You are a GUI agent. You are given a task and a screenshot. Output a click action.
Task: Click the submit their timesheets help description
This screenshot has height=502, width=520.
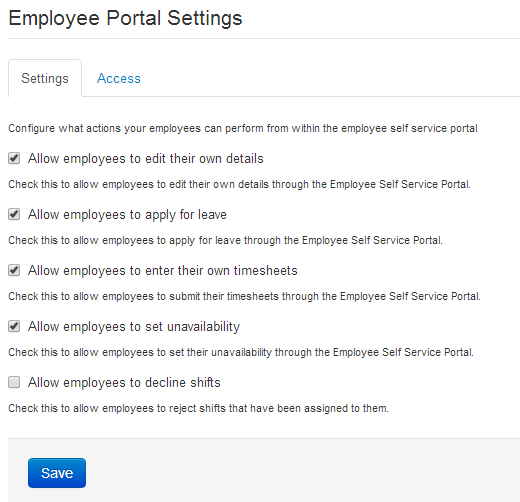pyautogui.click(x=245, y=296)
